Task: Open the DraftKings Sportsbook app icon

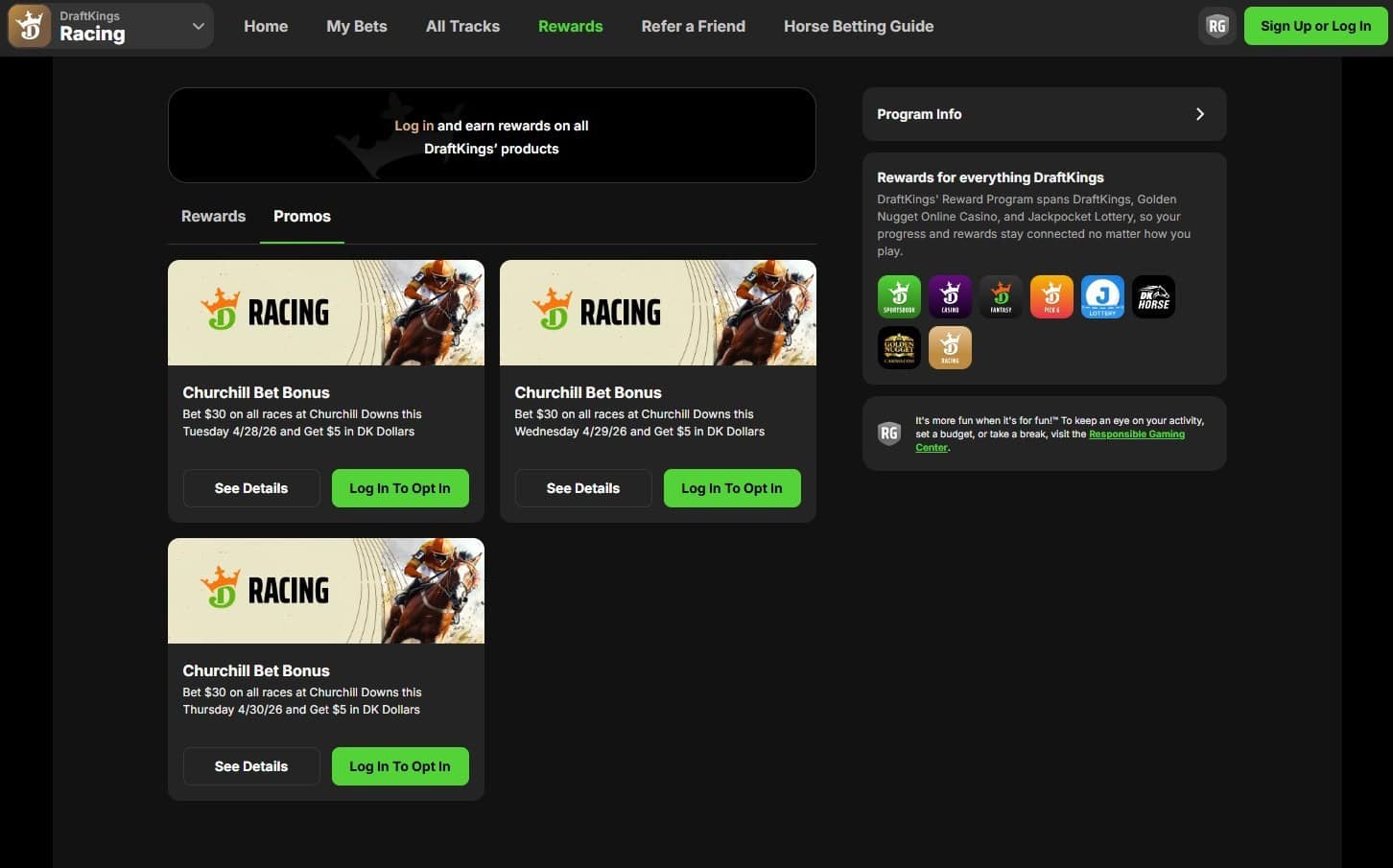Action: pos(899,296)
